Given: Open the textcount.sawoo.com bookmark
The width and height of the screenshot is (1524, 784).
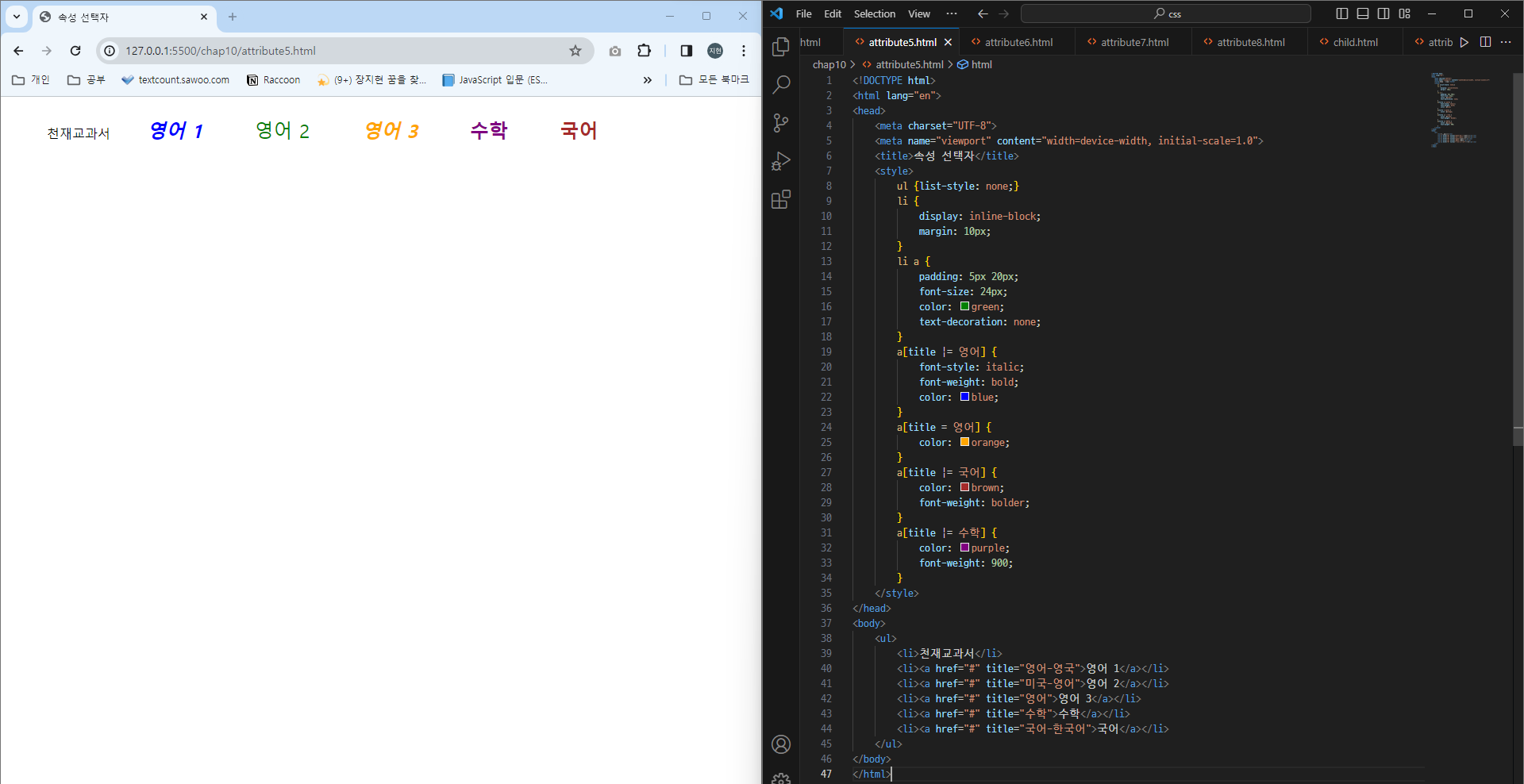Looking at the screenshot, I should pos(175,79).
